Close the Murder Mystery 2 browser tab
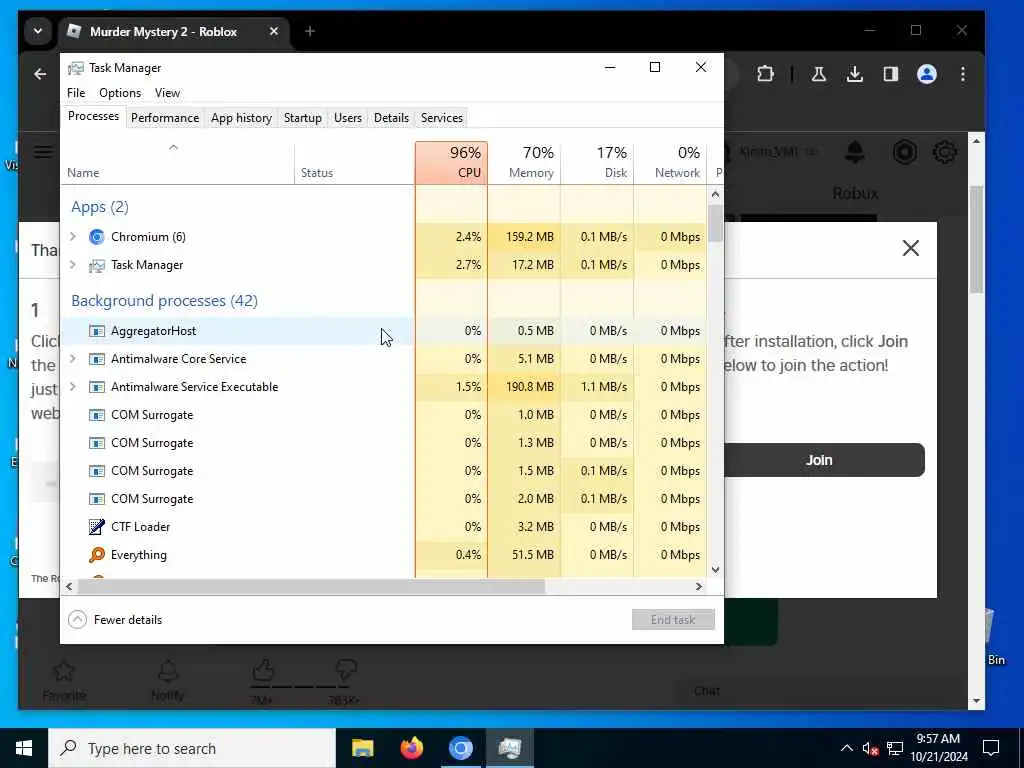Image resolution: width=1024 pixels, height=768 pixels. (x=274, y=31)
